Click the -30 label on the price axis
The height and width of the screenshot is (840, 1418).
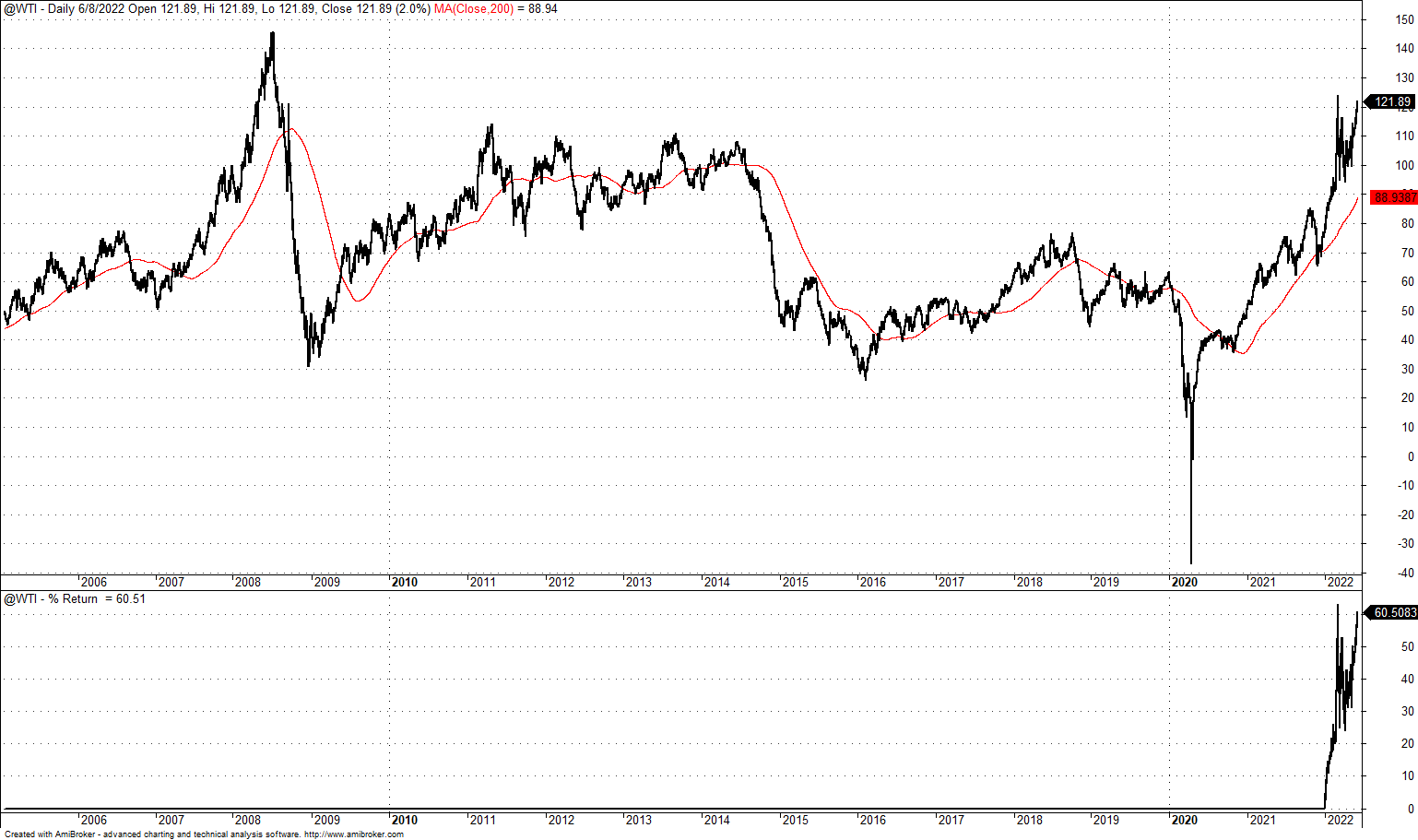pos(1405,544)
